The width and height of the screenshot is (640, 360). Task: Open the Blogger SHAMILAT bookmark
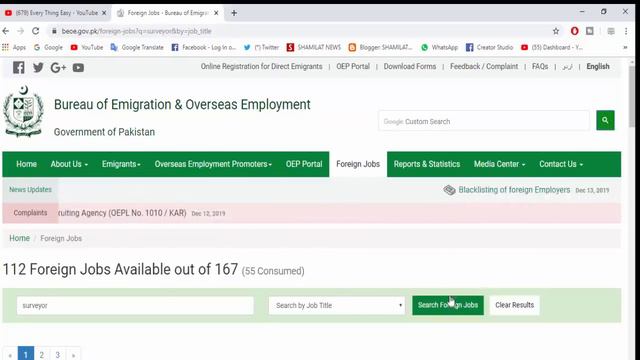(x=380, y=47)
